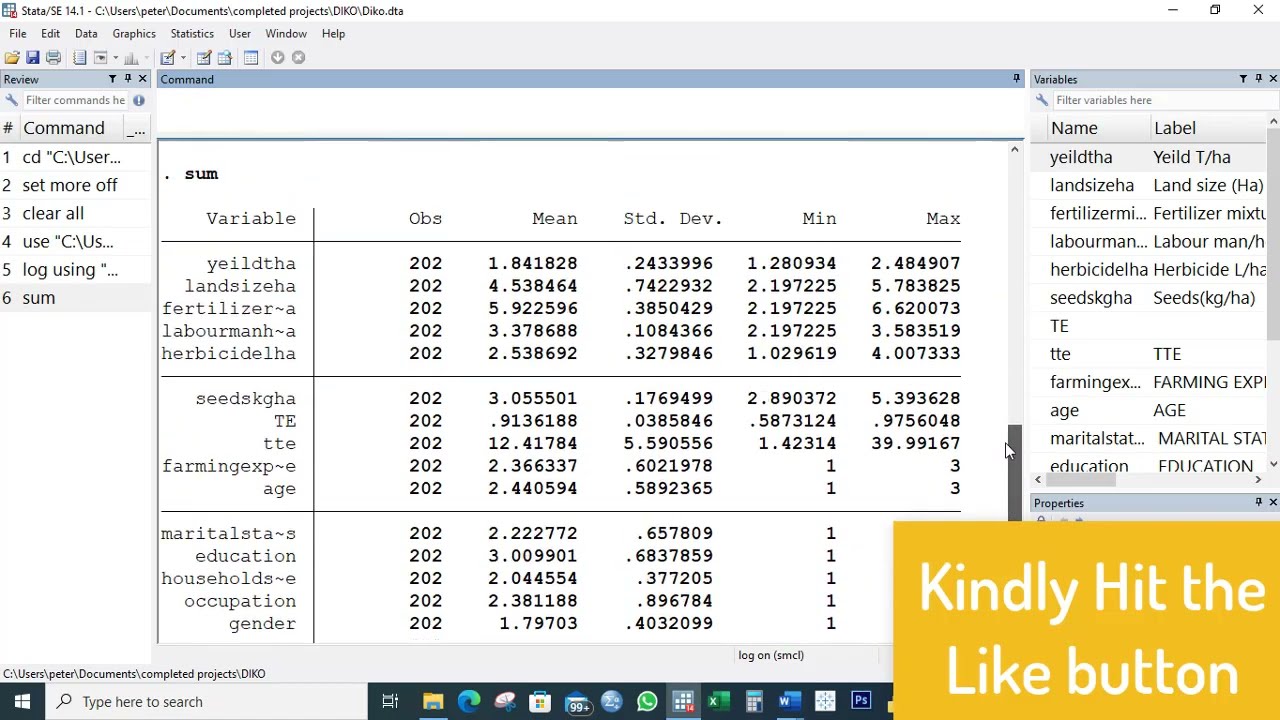Select the tte variable row

pyautogui.click(x=1148, y=354)
